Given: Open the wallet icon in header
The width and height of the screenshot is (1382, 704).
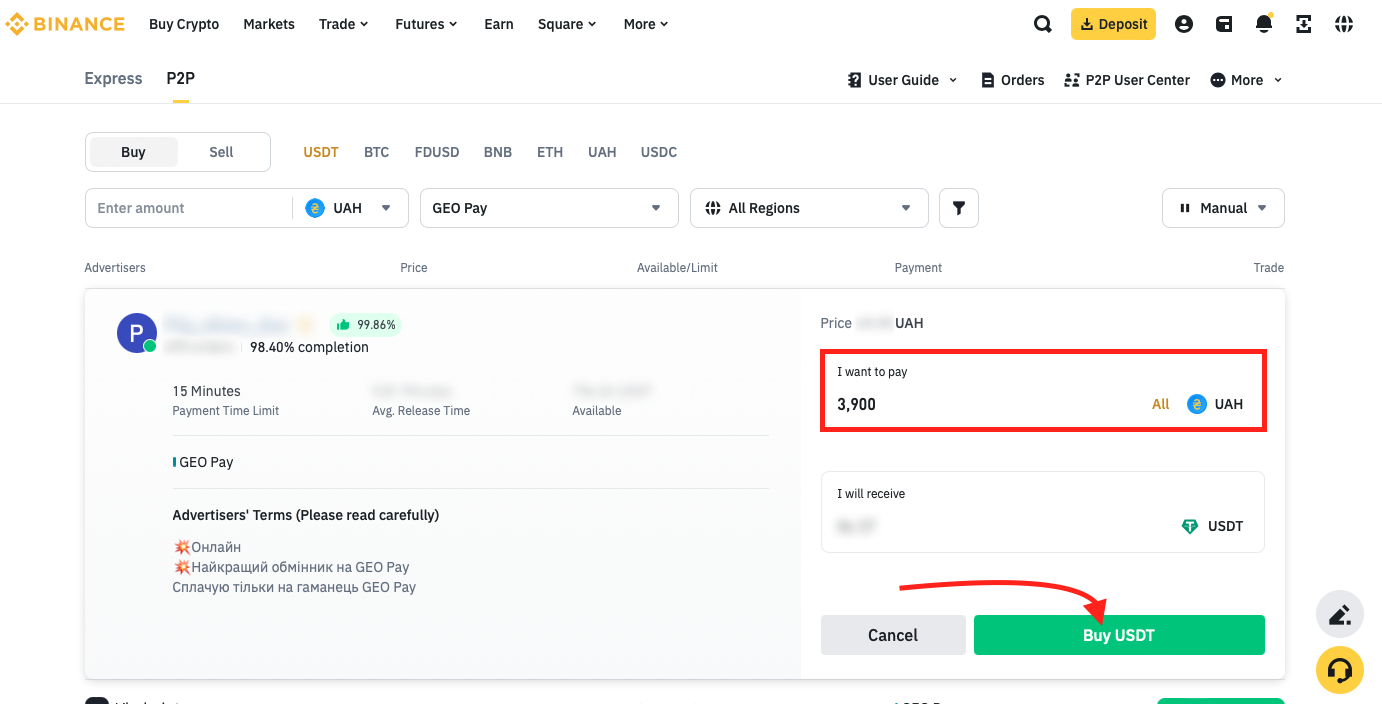Looking at the screenshot, I should tap(1224, 24).
